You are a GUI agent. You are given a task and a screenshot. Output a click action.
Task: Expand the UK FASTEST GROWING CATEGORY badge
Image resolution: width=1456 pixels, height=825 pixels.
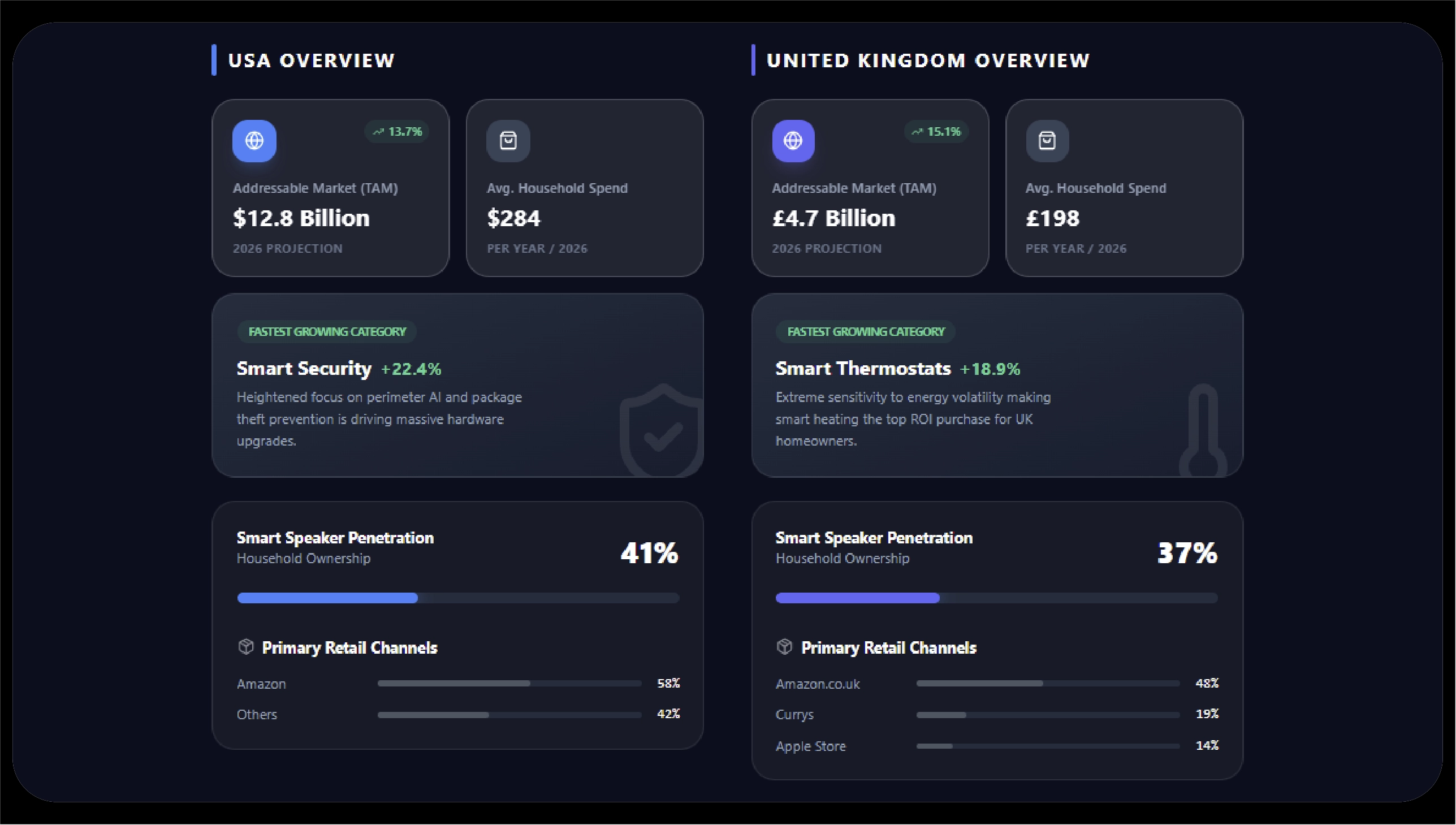pyautogui.click(x=865, y=332)
